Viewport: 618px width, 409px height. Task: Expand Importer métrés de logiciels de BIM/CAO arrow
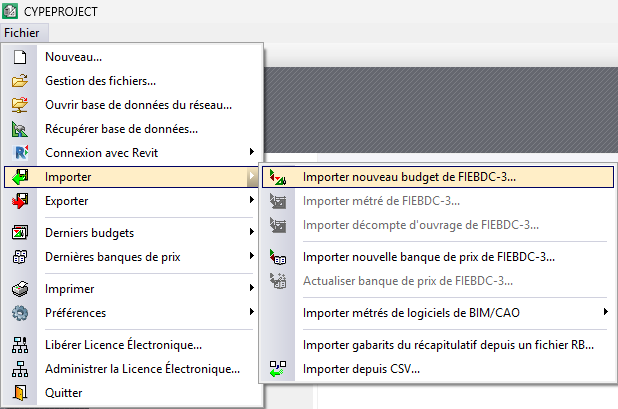coord(606,312)
